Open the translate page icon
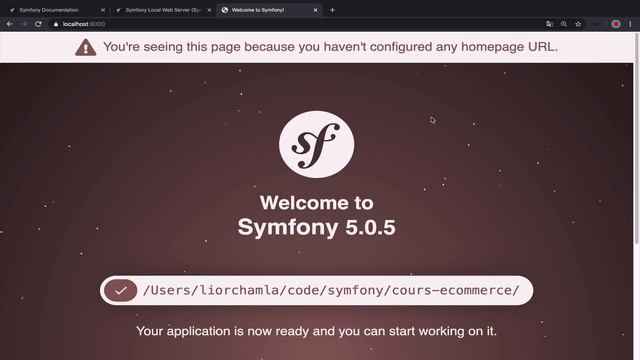The height and width of the screenshot is (360, 640). [549, 24]
